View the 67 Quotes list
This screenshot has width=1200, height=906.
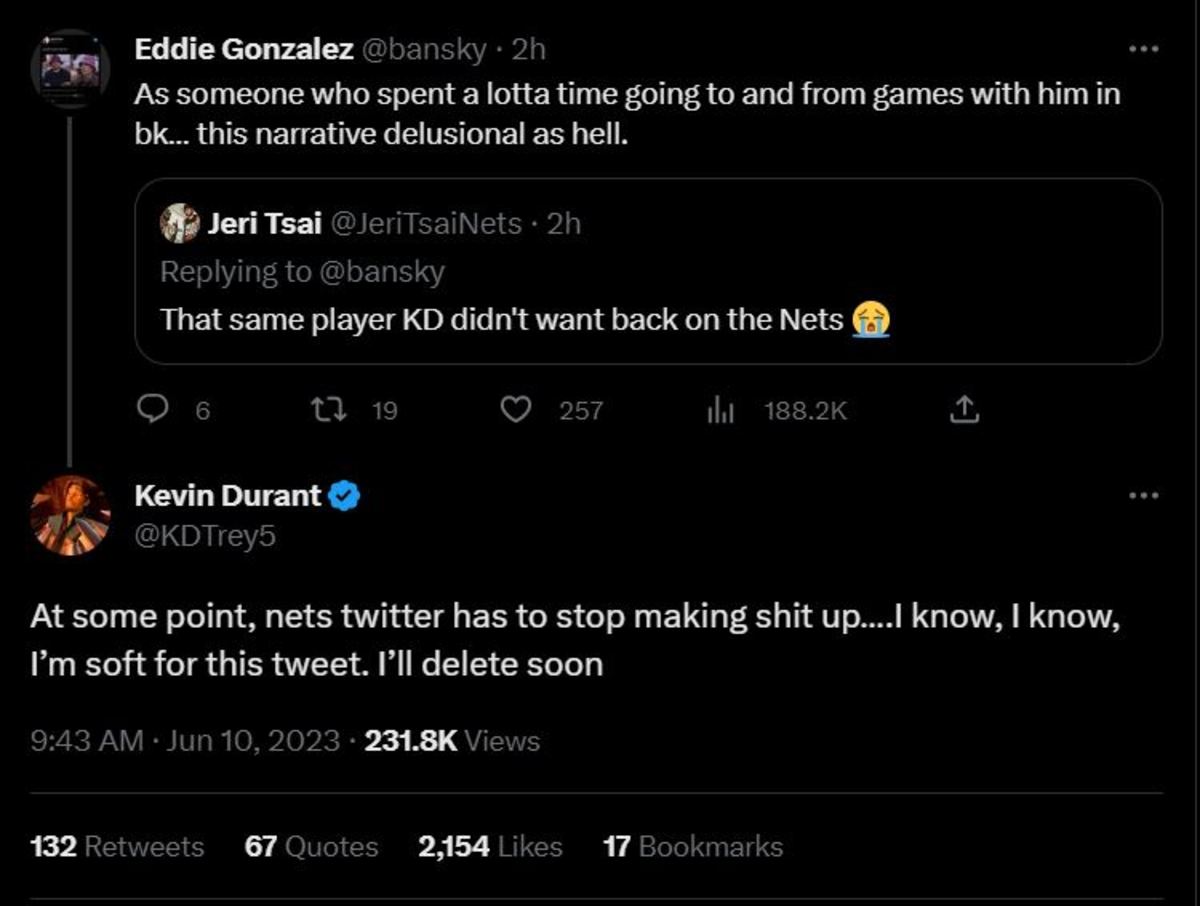(312, 847)
